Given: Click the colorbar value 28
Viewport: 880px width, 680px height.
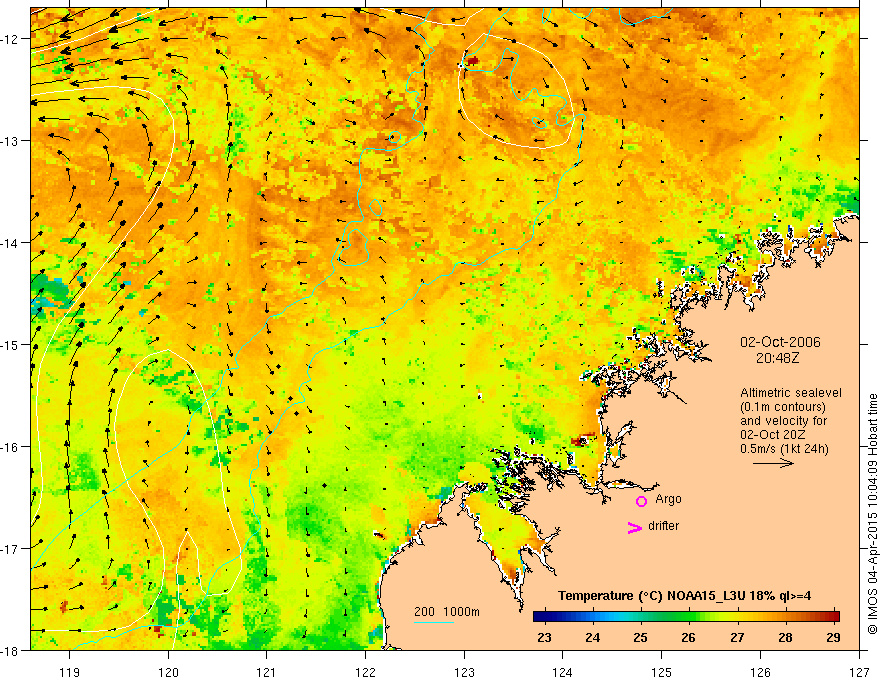Looking at the screenshot, I should click(x=786, y=638).
